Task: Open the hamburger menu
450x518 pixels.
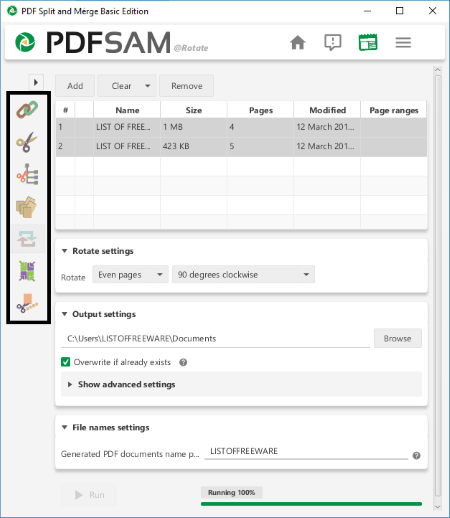Action: click(x=403, y=42)
